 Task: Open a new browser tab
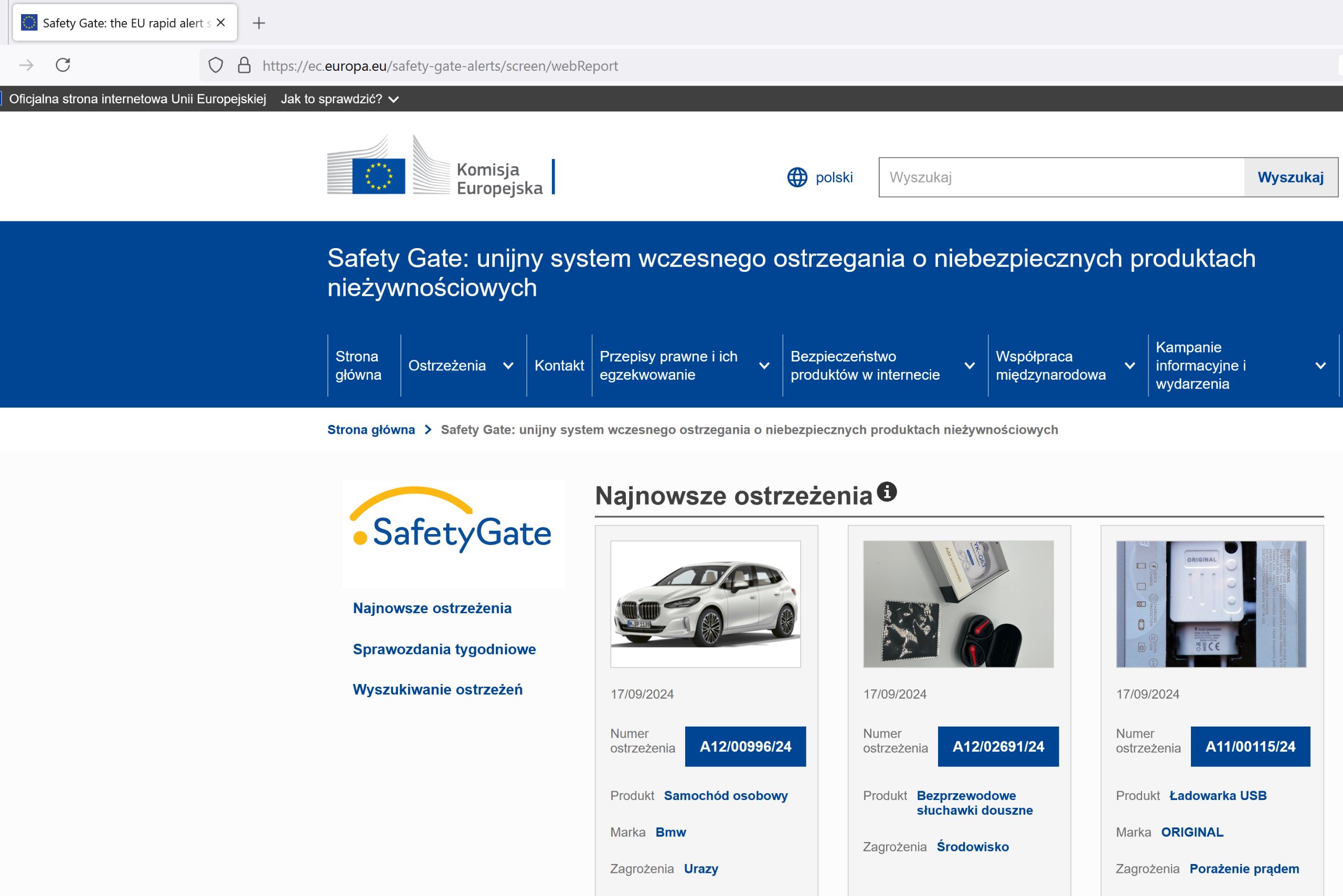click(259, 23)
